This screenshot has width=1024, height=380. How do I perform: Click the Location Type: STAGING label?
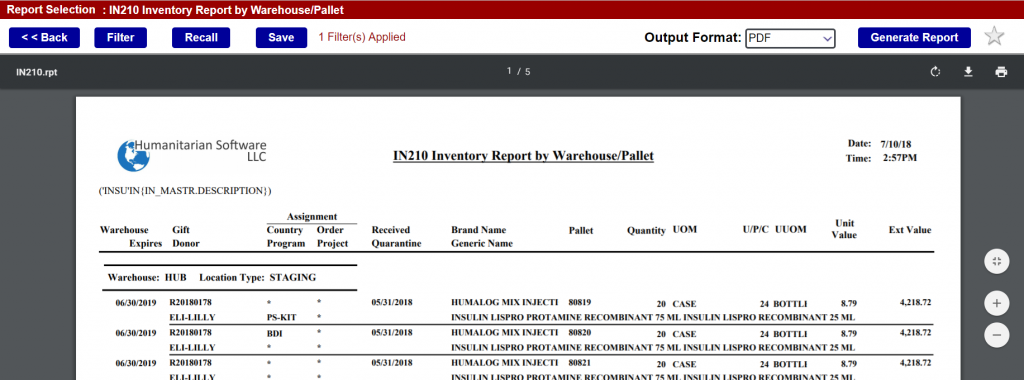click(x=257, y=277)
